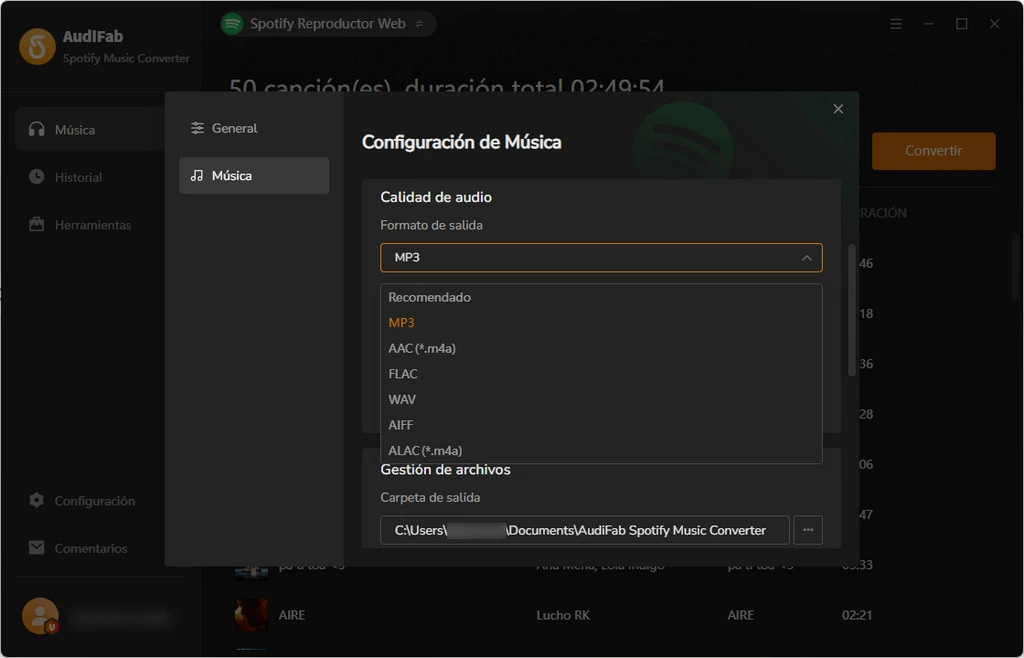The height and width of the screenshot is (658, 1024).
Task: Open the Música settings tab
Action: (x=254, y=176)
